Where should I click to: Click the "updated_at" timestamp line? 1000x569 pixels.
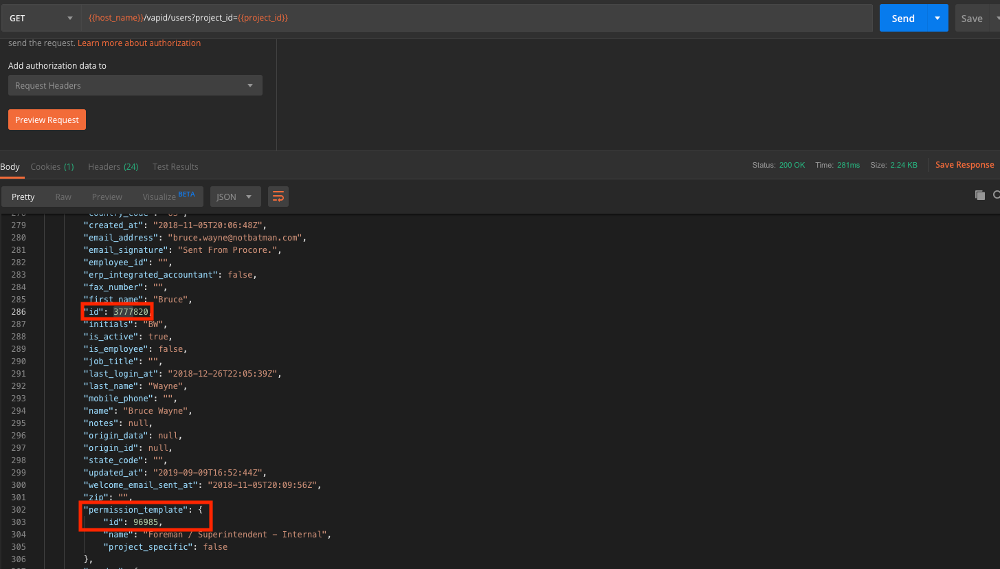[x=175, y=473]
